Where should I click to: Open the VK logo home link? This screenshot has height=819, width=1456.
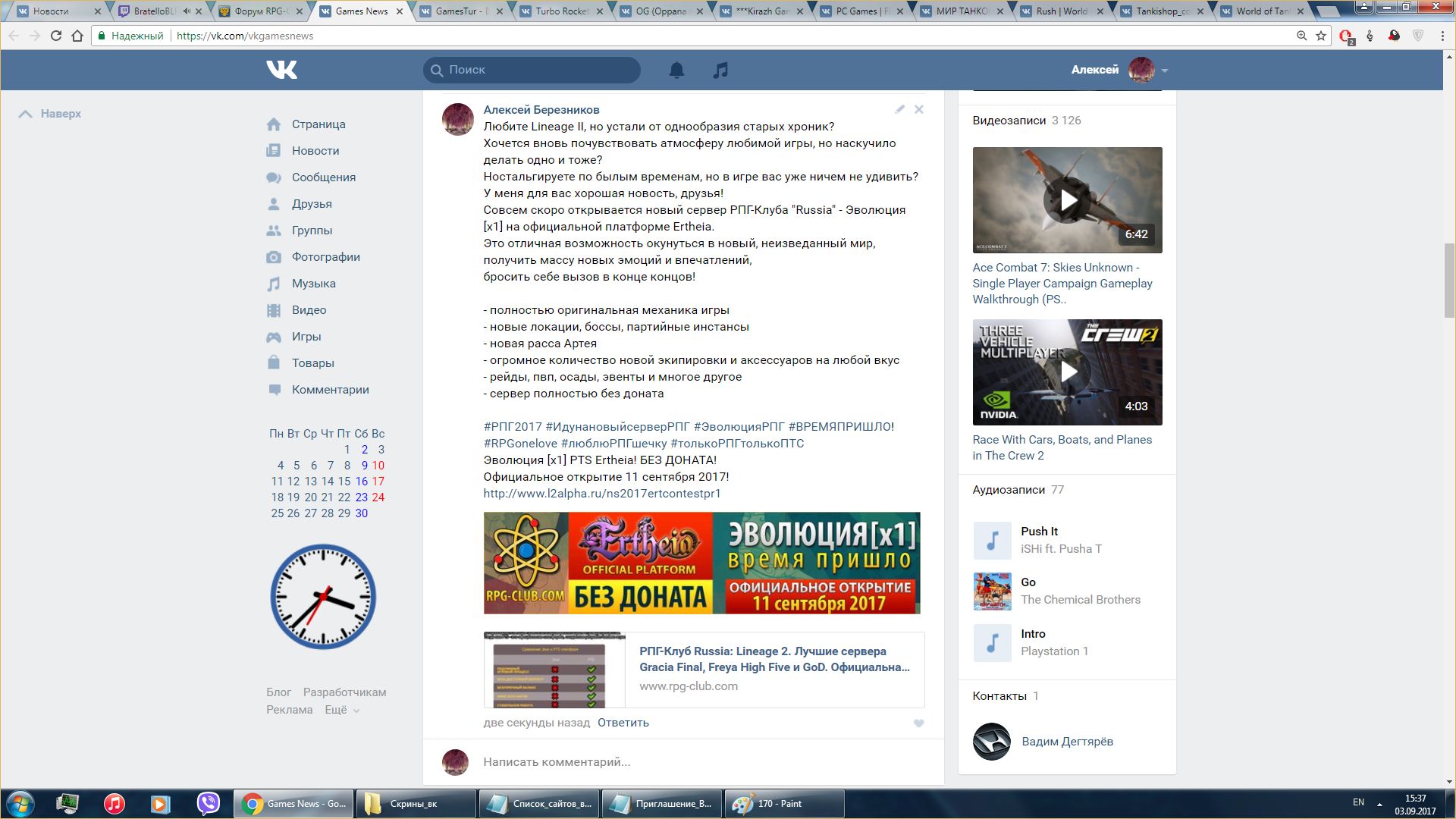pos(281,70)
